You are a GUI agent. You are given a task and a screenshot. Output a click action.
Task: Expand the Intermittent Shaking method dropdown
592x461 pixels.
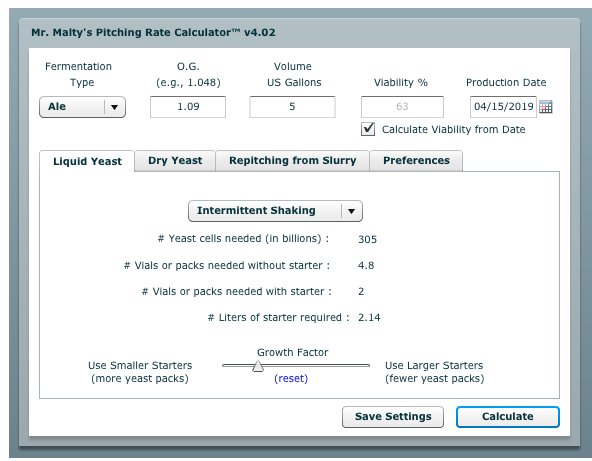point(275,211)
